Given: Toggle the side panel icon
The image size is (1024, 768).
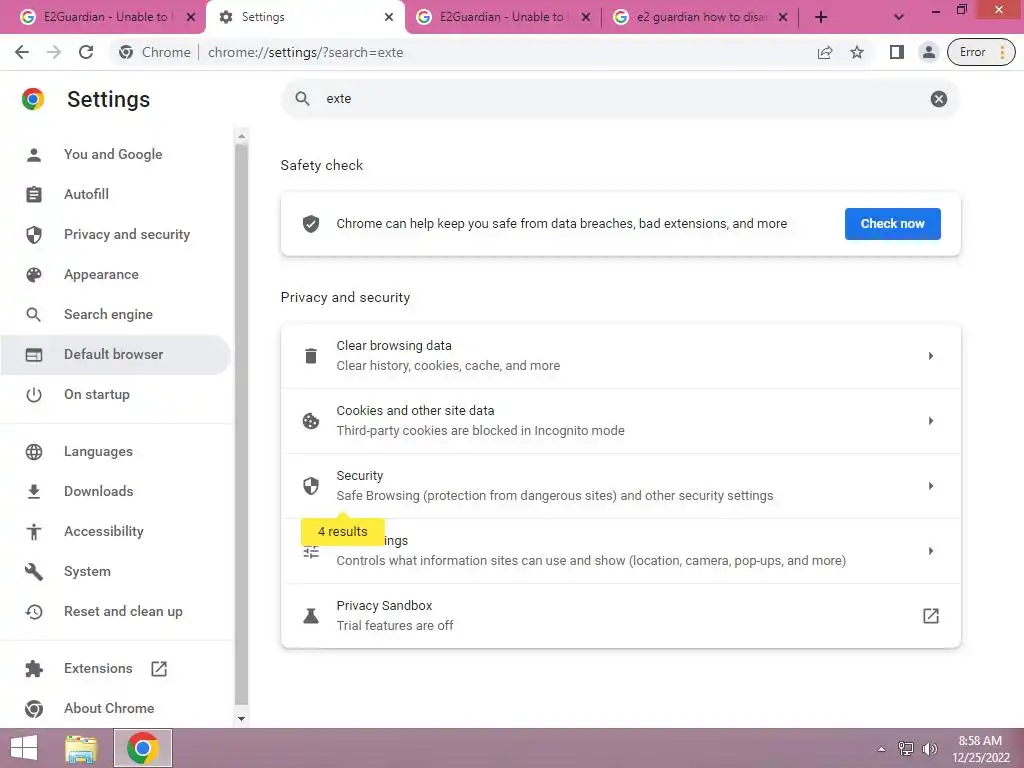Looking at the screenshot, I should [897, 52].
